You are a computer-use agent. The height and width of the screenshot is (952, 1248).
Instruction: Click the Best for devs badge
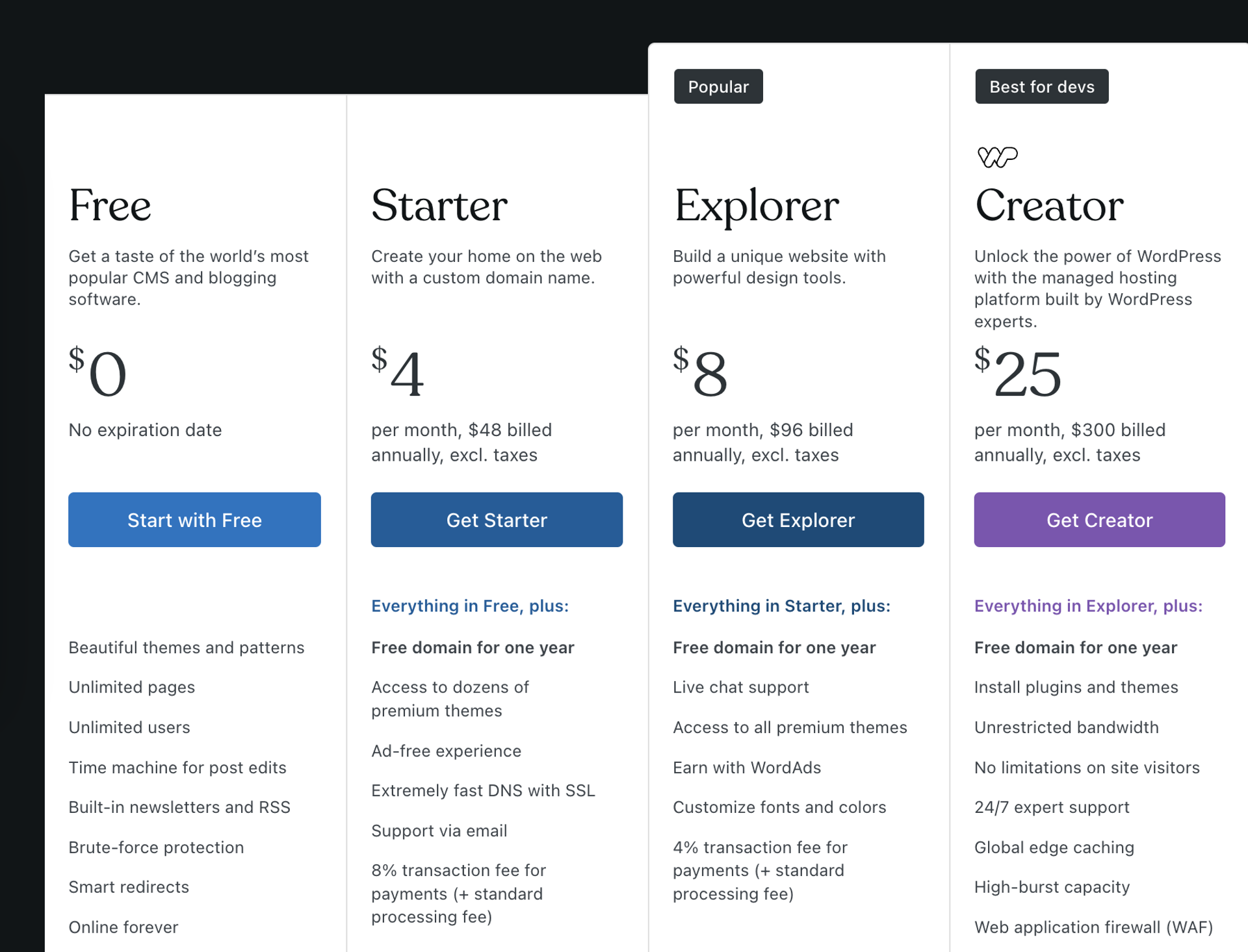(x=1041, y=86)
